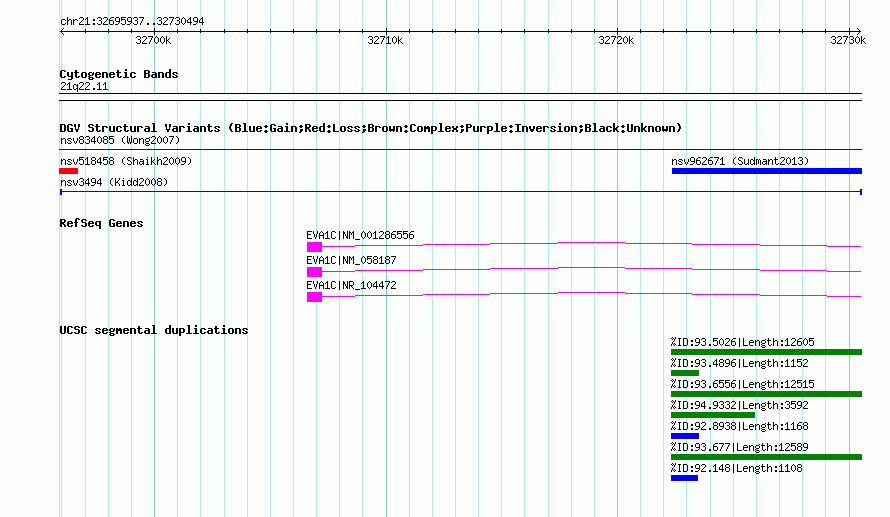Click the %ID:93.5026|Length:12605 duplication label
This screenshot has width=890, height=517.
click(742, 342)
